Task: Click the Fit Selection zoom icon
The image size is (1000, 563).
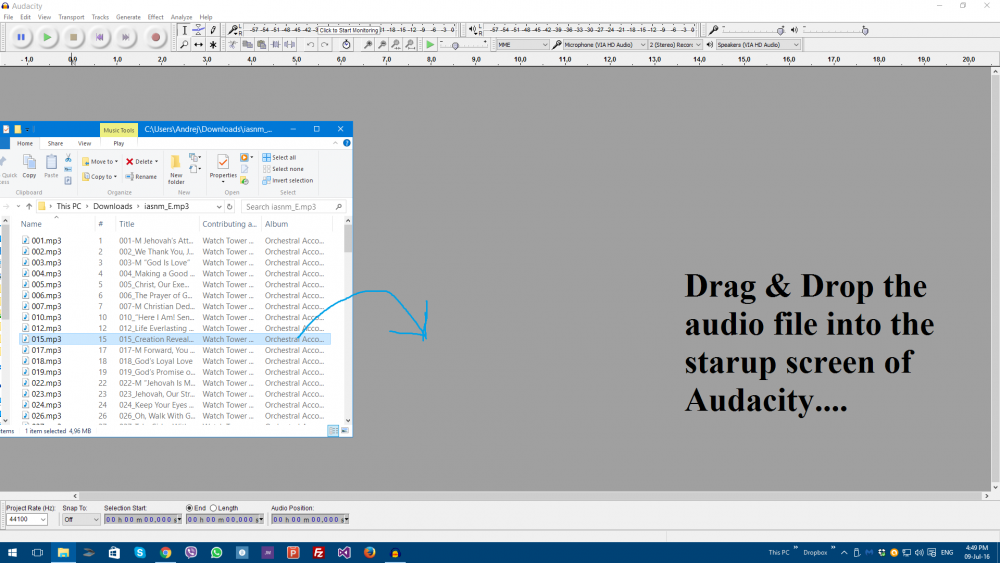Action: (396, 45)
